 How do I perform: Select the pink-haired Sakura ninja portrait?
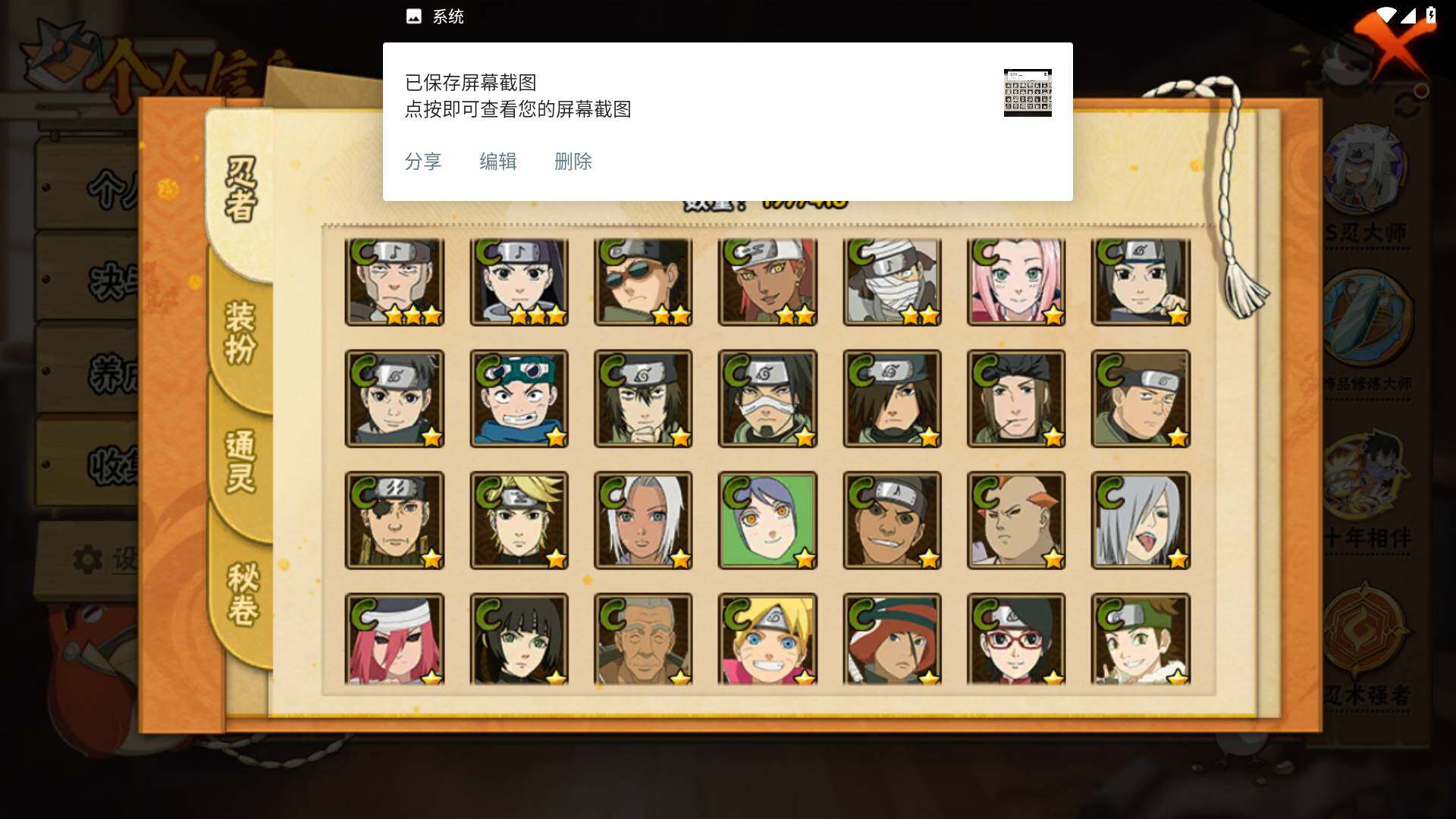pos(1016,282)
